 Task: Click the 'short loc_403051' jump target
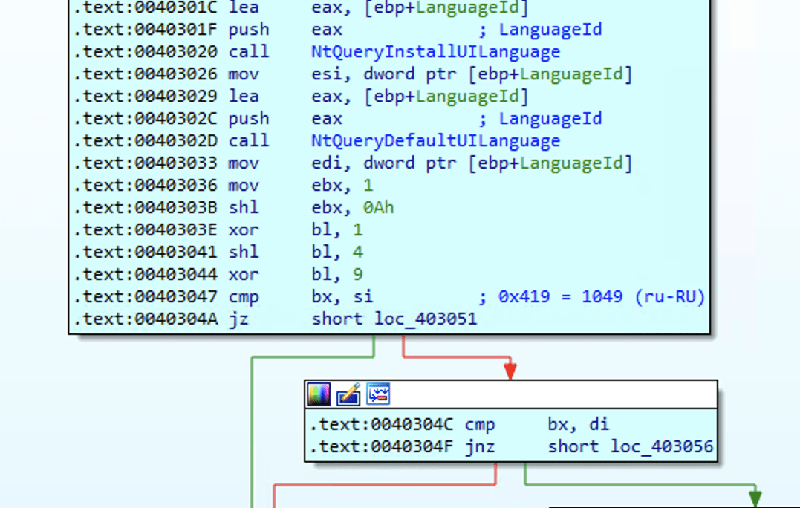(394, 319)
